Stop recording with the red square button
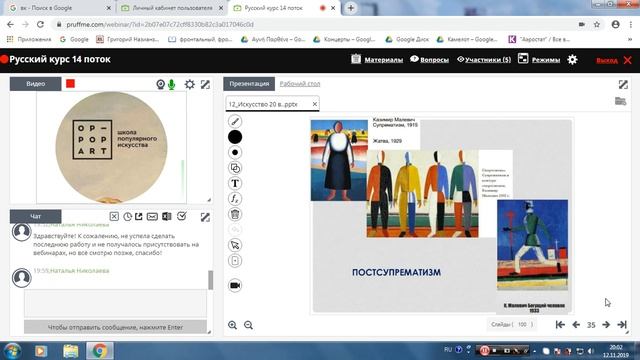The height and width of the screenshot is (360, 640). (70, 84)
